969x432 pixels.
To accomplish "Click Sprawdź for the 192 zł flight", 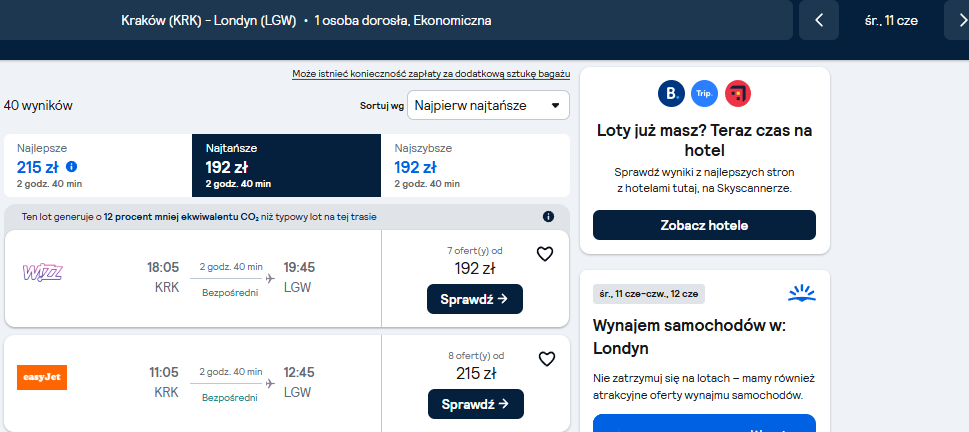I will [475, 299].
